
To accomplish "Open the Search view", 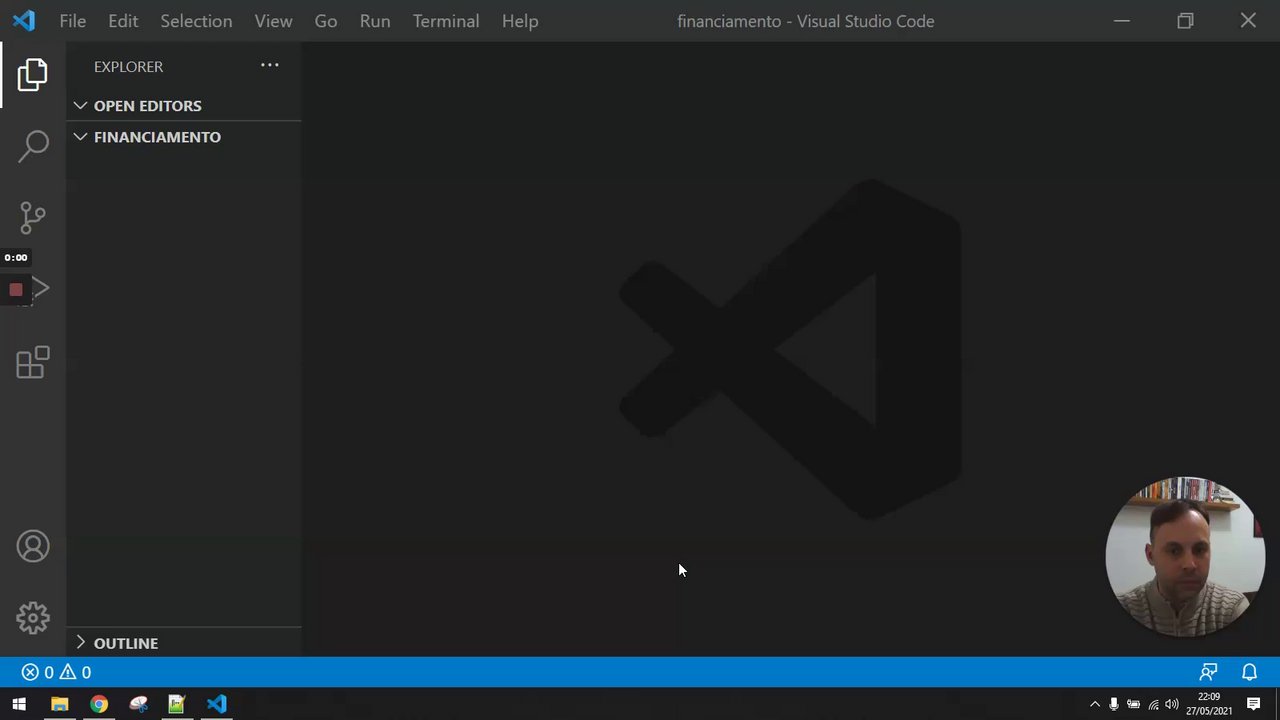I will (33, 146).
